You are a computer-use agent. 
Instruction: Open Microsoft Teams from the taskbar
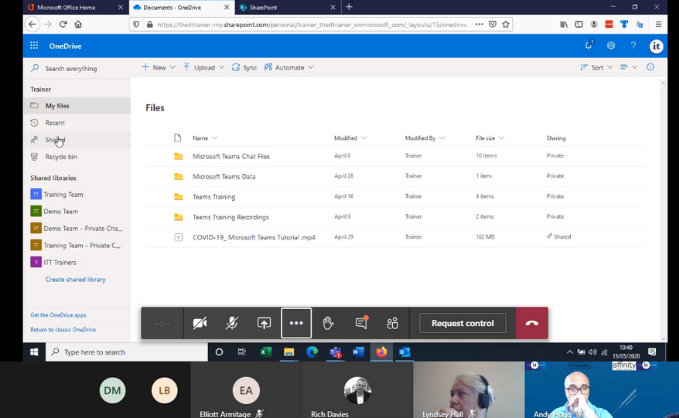[335, 352]
